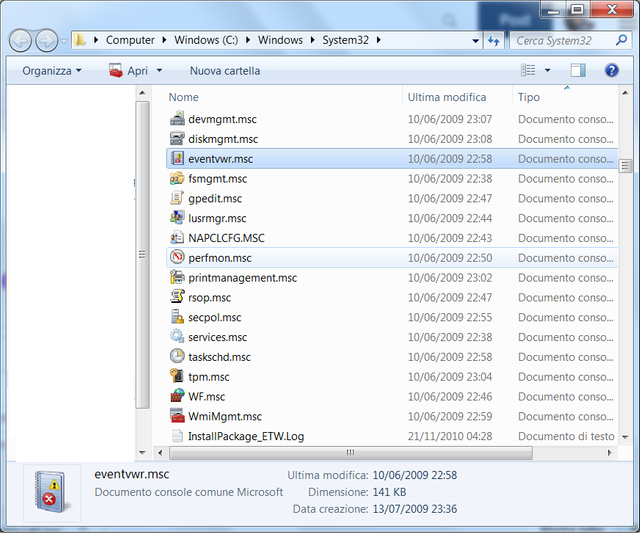Viewport: 640px width, 535px height.
Task: Toggle the preview pane icon
Action: (x=578, y=71)
